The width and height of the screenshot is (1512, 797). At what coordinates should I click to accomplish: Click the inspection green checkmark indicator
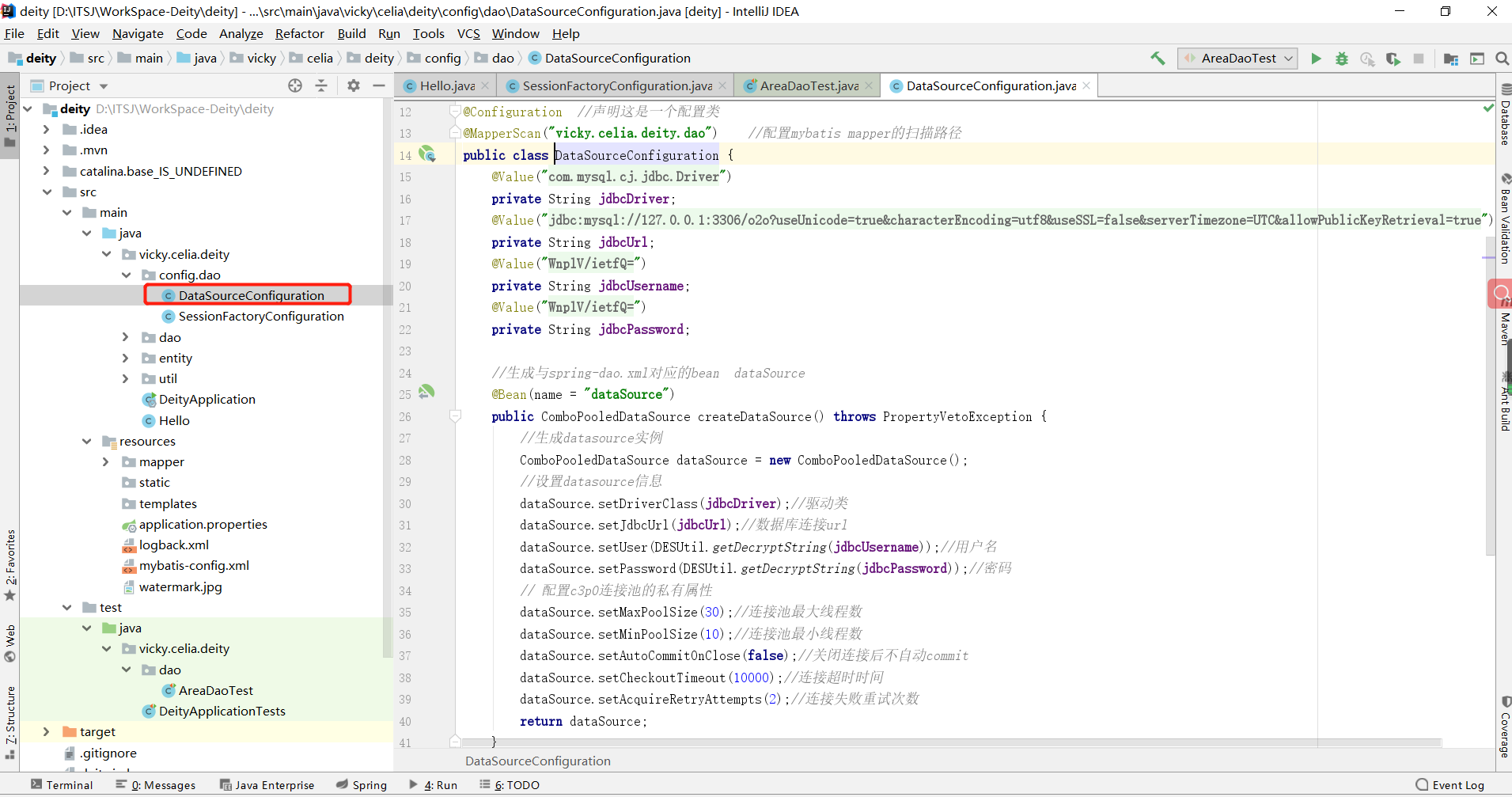[1488, 108]
